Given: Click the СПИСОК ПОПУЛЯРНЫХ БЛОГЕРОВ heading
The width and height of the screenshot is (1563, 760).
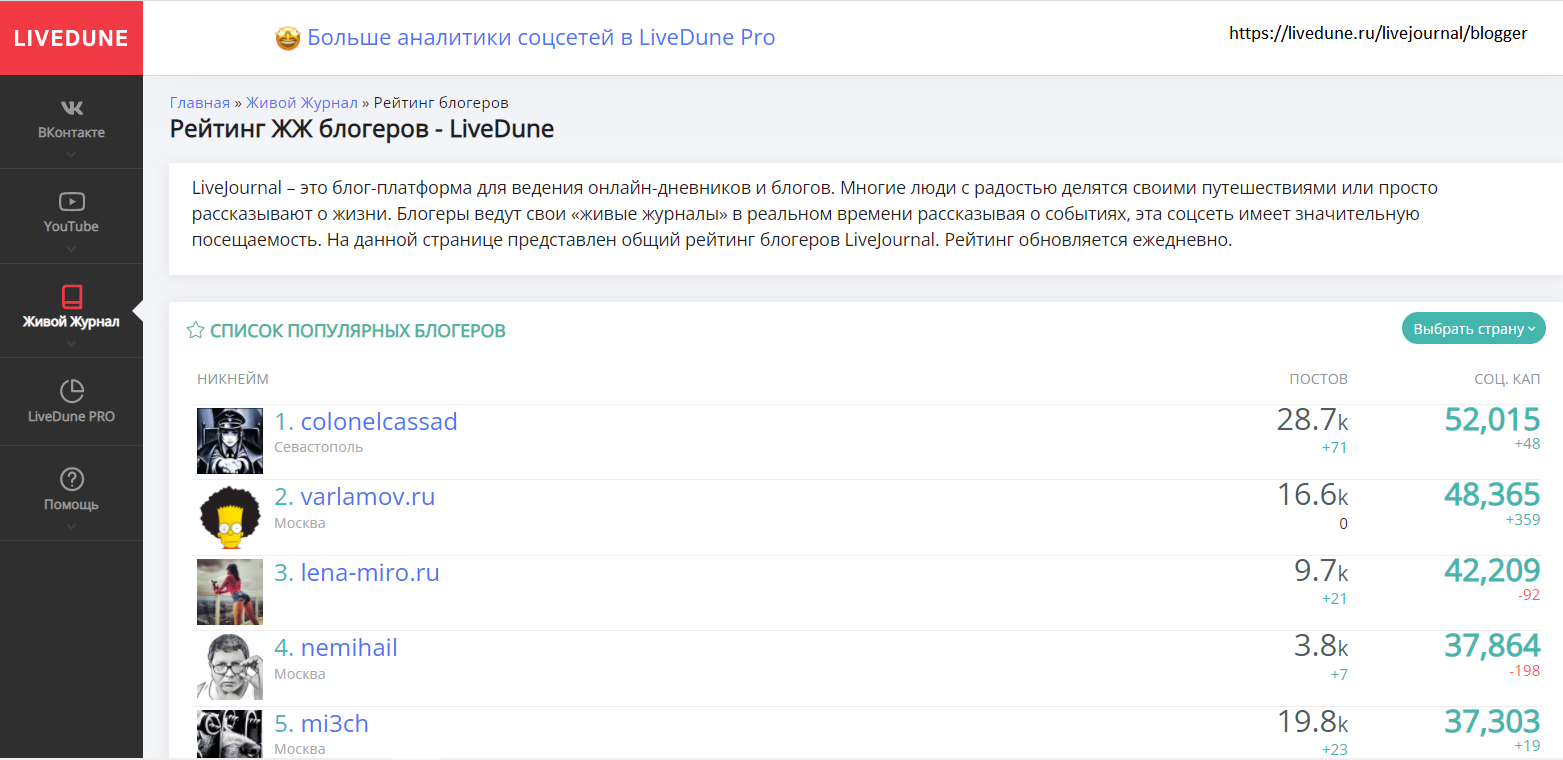Looking at the screenshot, I should tap(358, 330).
